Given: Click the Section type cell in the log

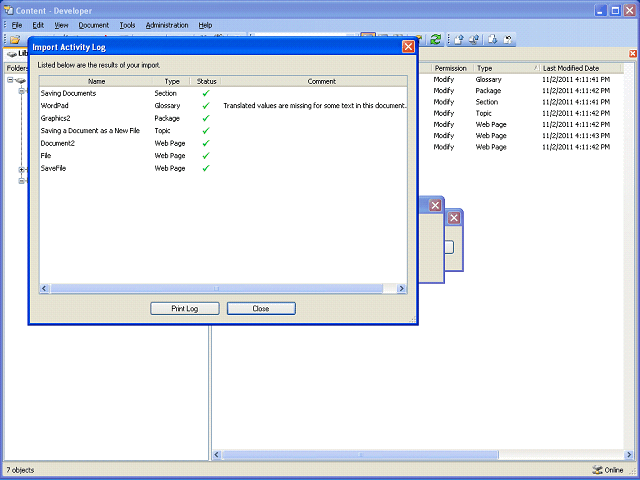Looking at the screenshot, I should coord(165,93).
